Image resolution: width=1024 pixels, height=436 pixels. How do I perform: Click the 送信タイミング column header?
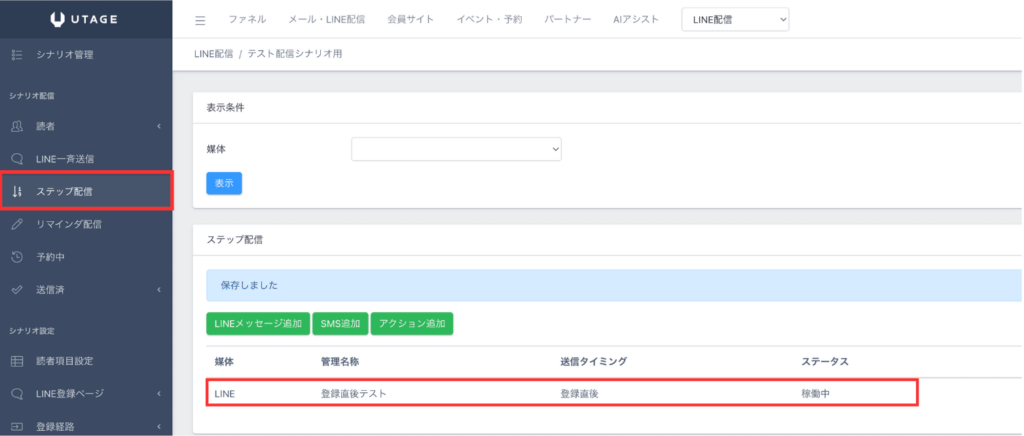click(593, 362)
